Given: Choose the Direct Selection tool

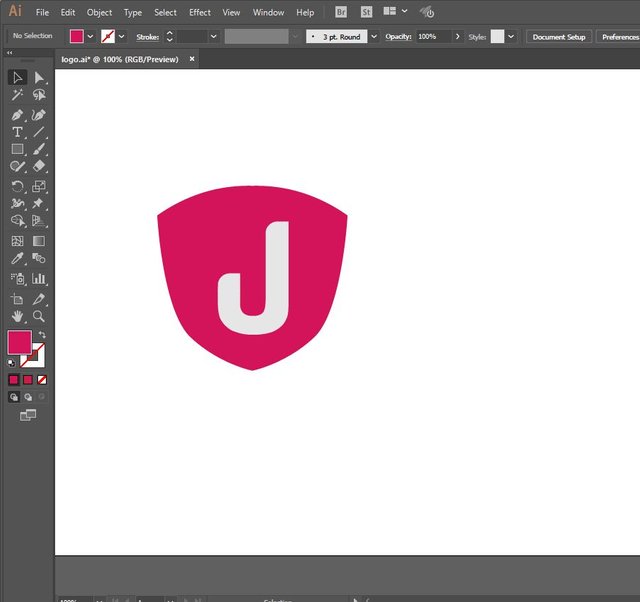Looking at the screenshot, I should click(x=39, y=77).
